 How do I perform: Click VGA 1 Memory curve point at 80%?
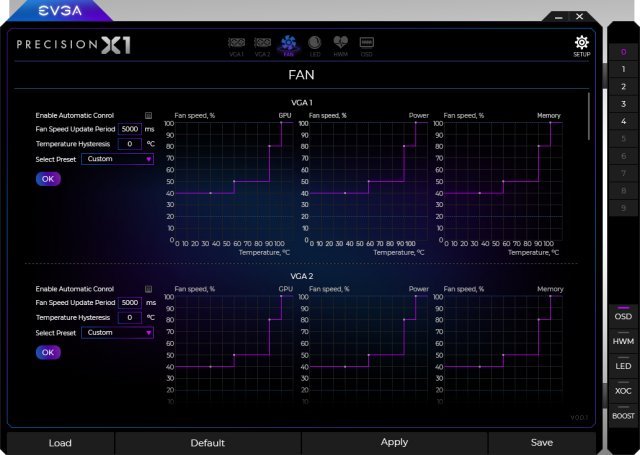[x=538, y=146]
